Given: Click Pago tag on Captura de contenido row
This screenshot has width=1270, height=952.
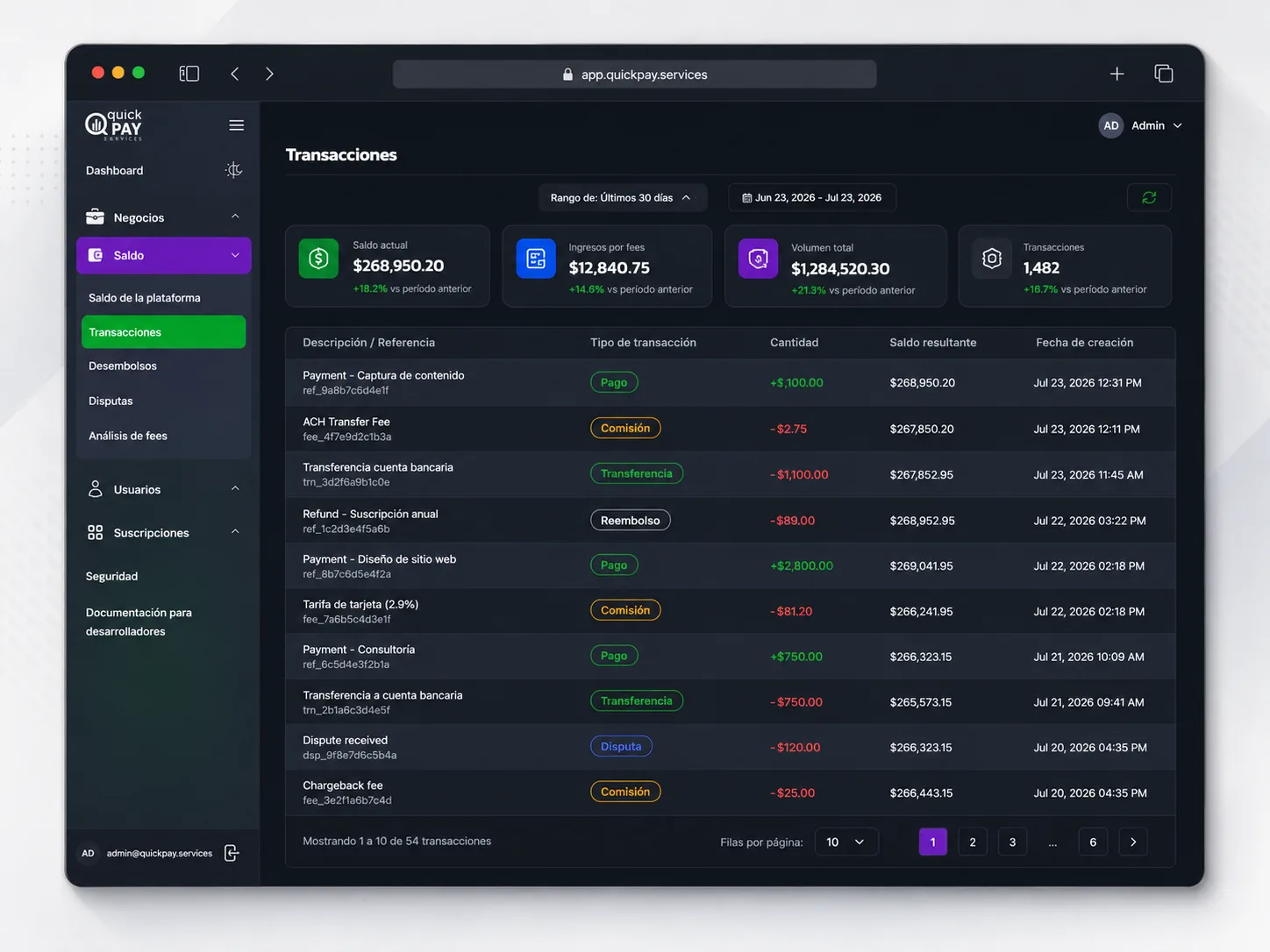Looking at the screenshot, I should tap(614, 382).
